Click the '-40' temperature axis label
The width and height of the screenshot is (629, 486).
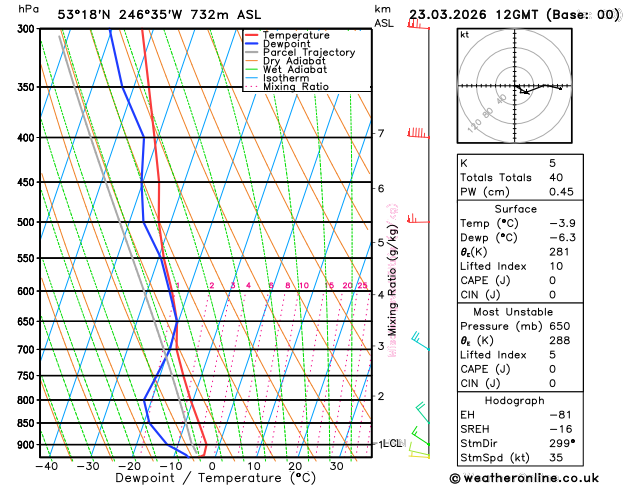47,466
